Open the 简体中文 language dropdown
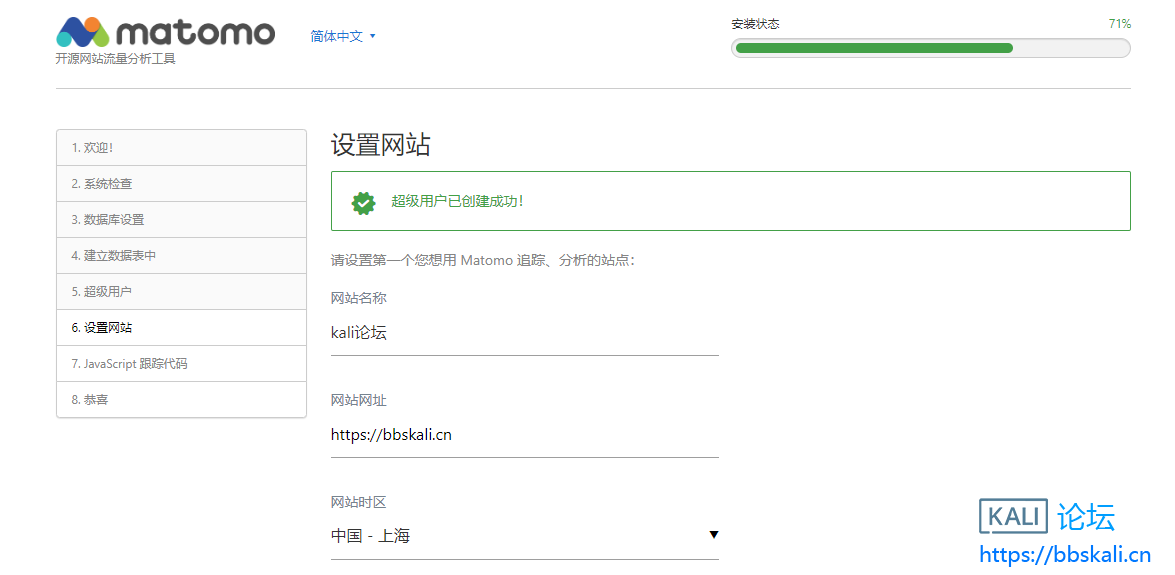Screen dimensions: 1175x575 click(x=337, y=36)
